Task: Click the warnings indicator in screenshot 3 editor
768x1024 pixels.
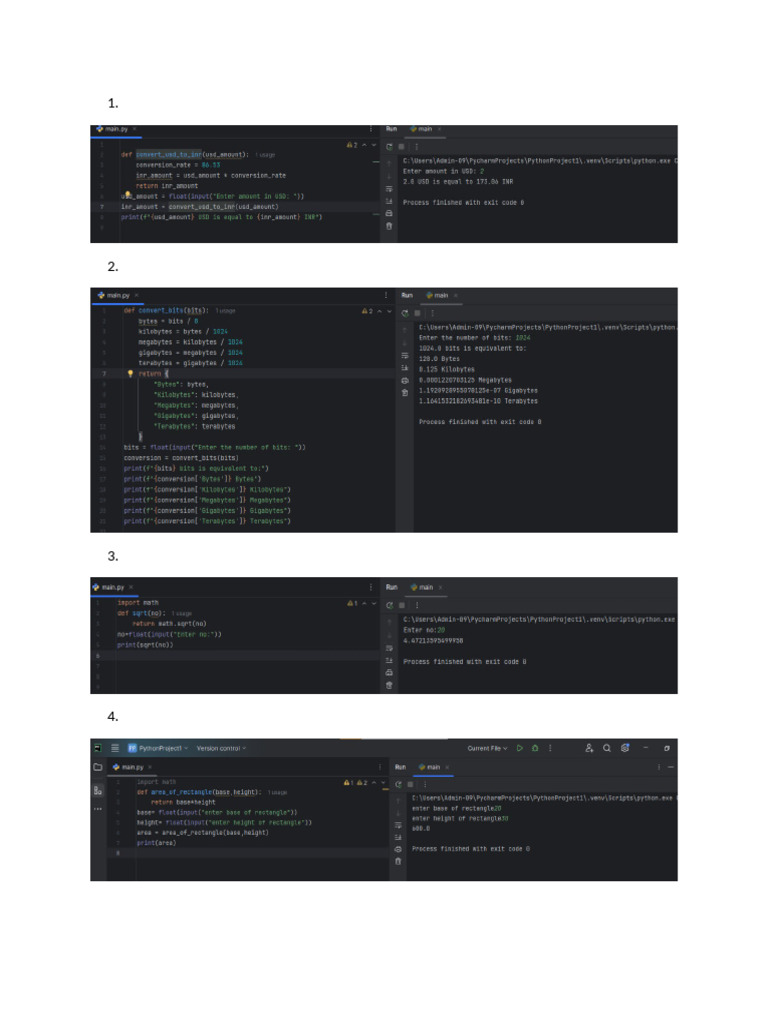Action: tap(352, 603)
